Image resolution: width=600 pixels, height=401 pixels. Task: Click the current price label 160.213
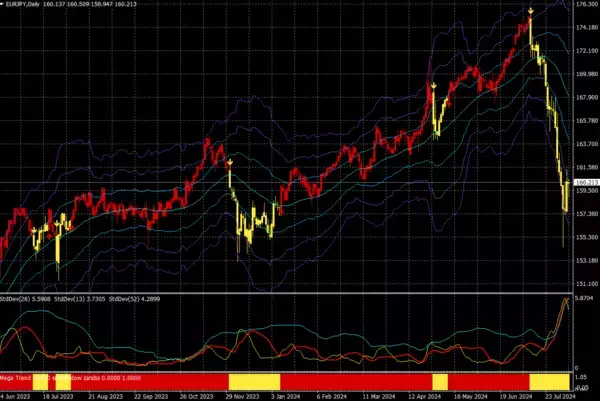585,182
